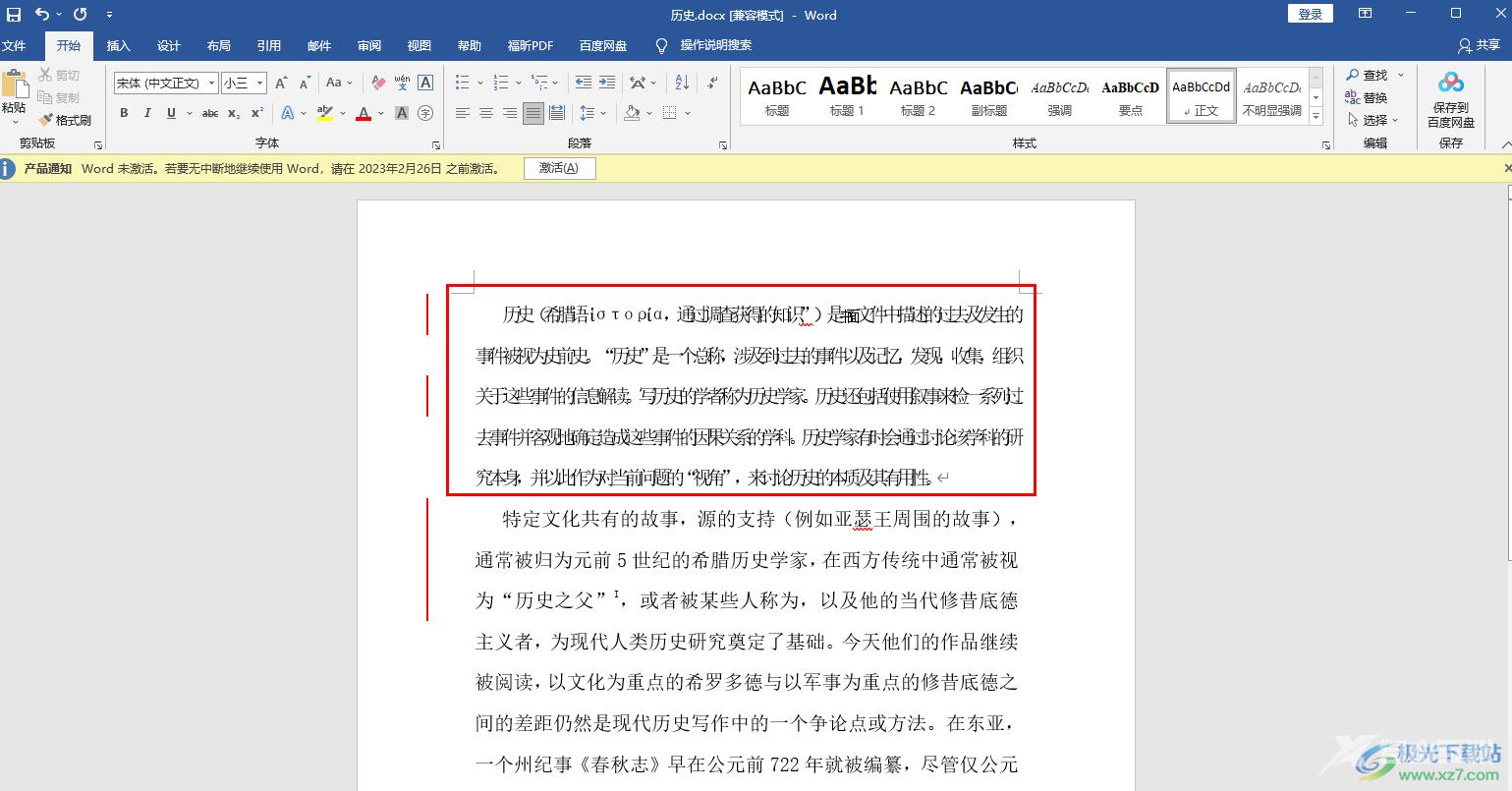Click the lightbulb Tell Me (操作说明搜索) box
This screenshot has width=1512, height=791.
703,45
